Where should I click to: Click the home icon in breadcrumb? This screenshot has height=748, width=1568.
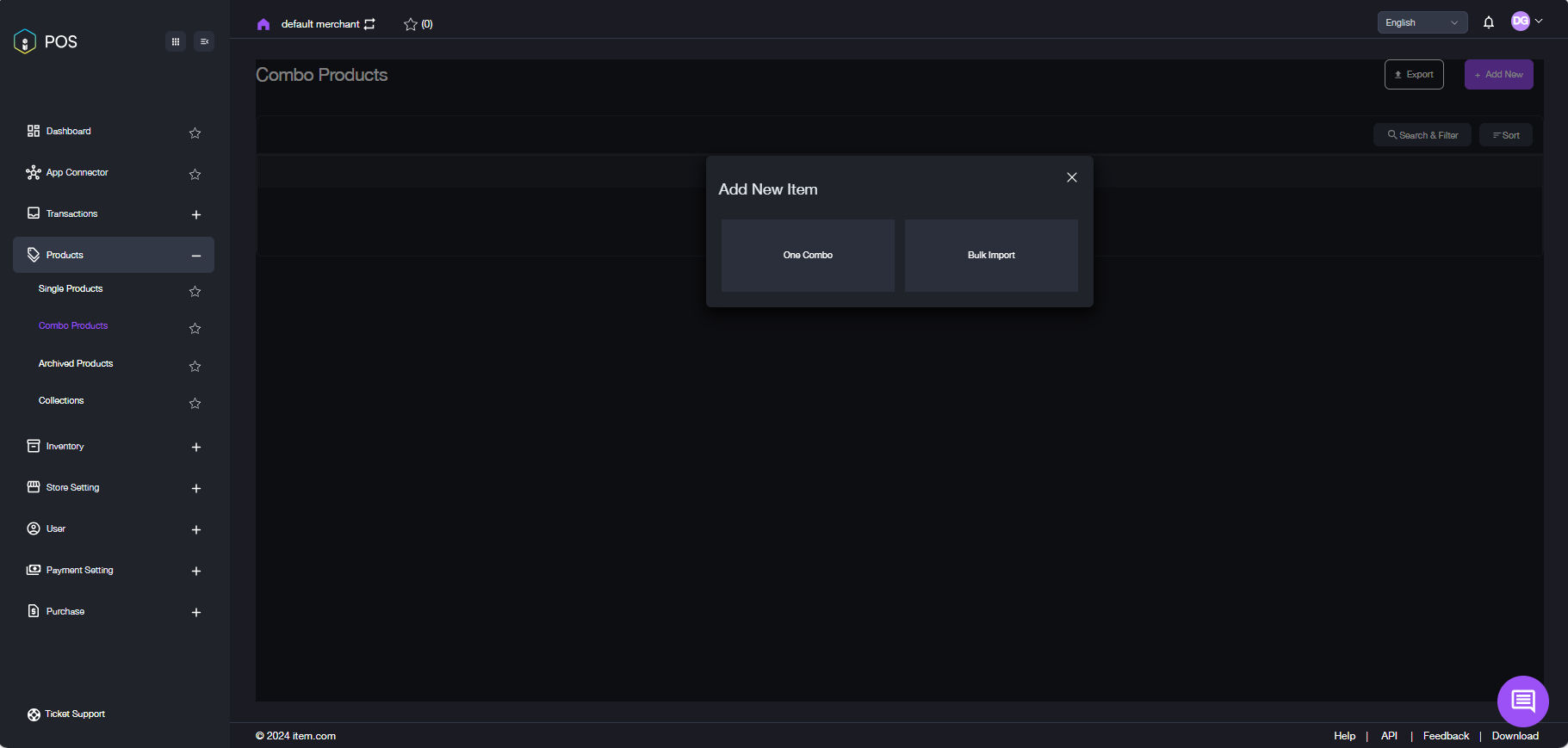[x=263, y=24]
